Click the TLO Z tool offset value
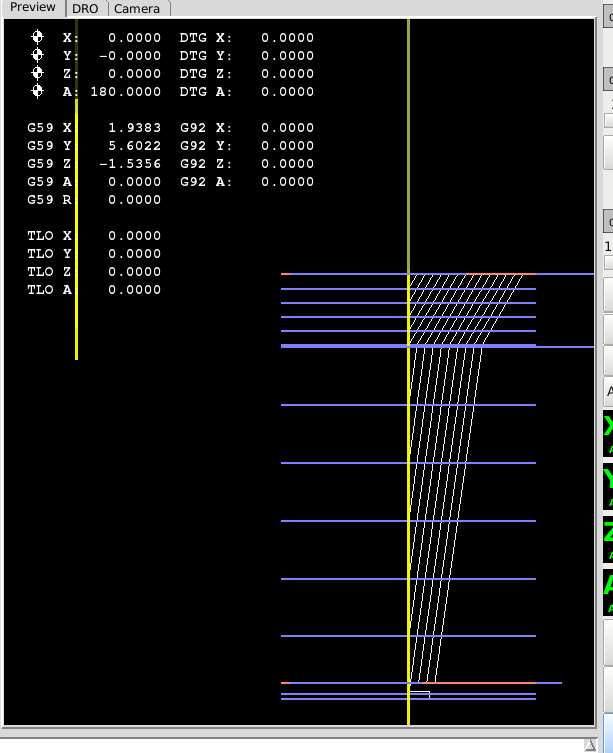The width and height of the screenshot is (613, 753). pos(134,272)
